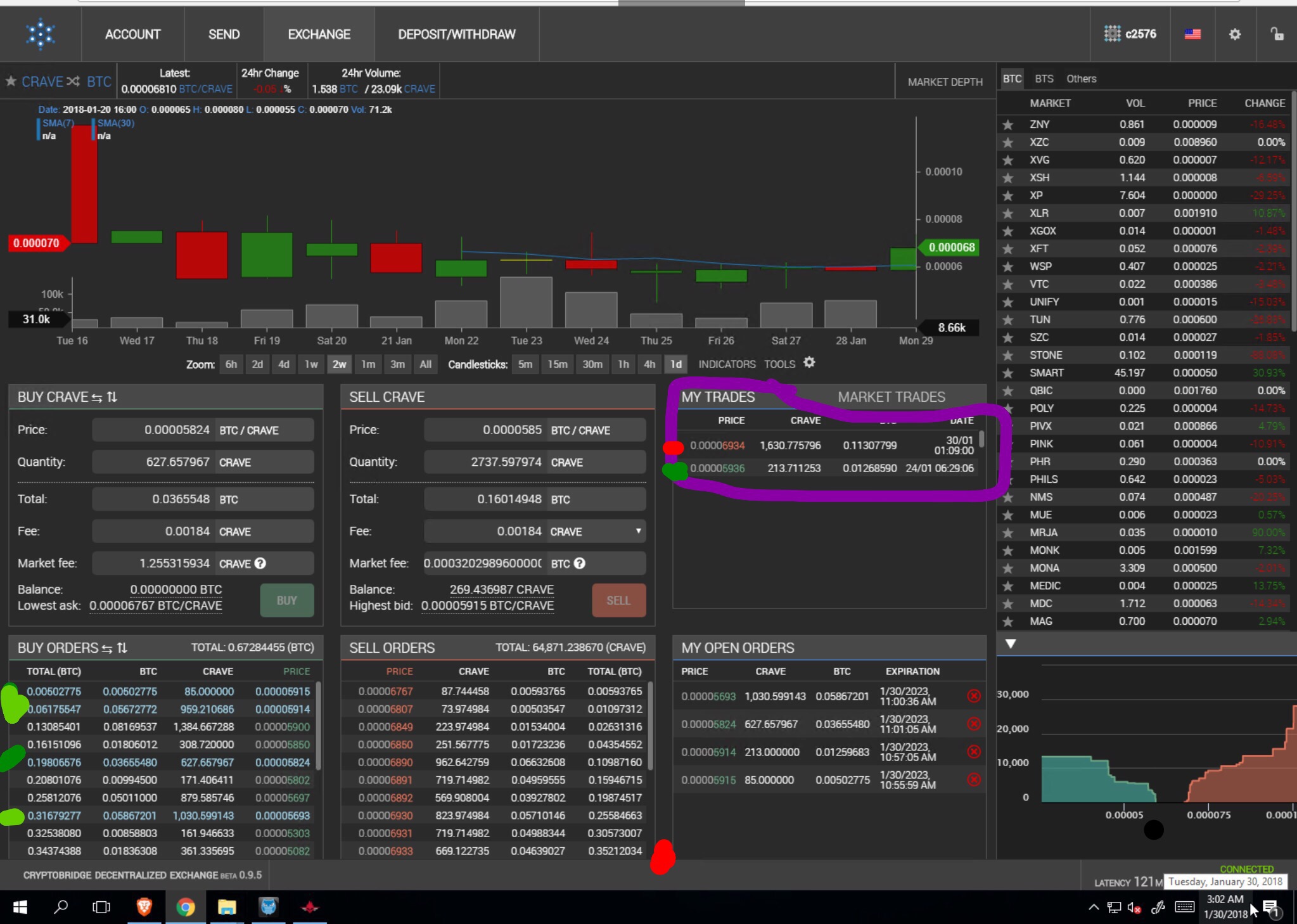Open the TOOLS menu
1297x924 pixels.
[x=779, y=364]
